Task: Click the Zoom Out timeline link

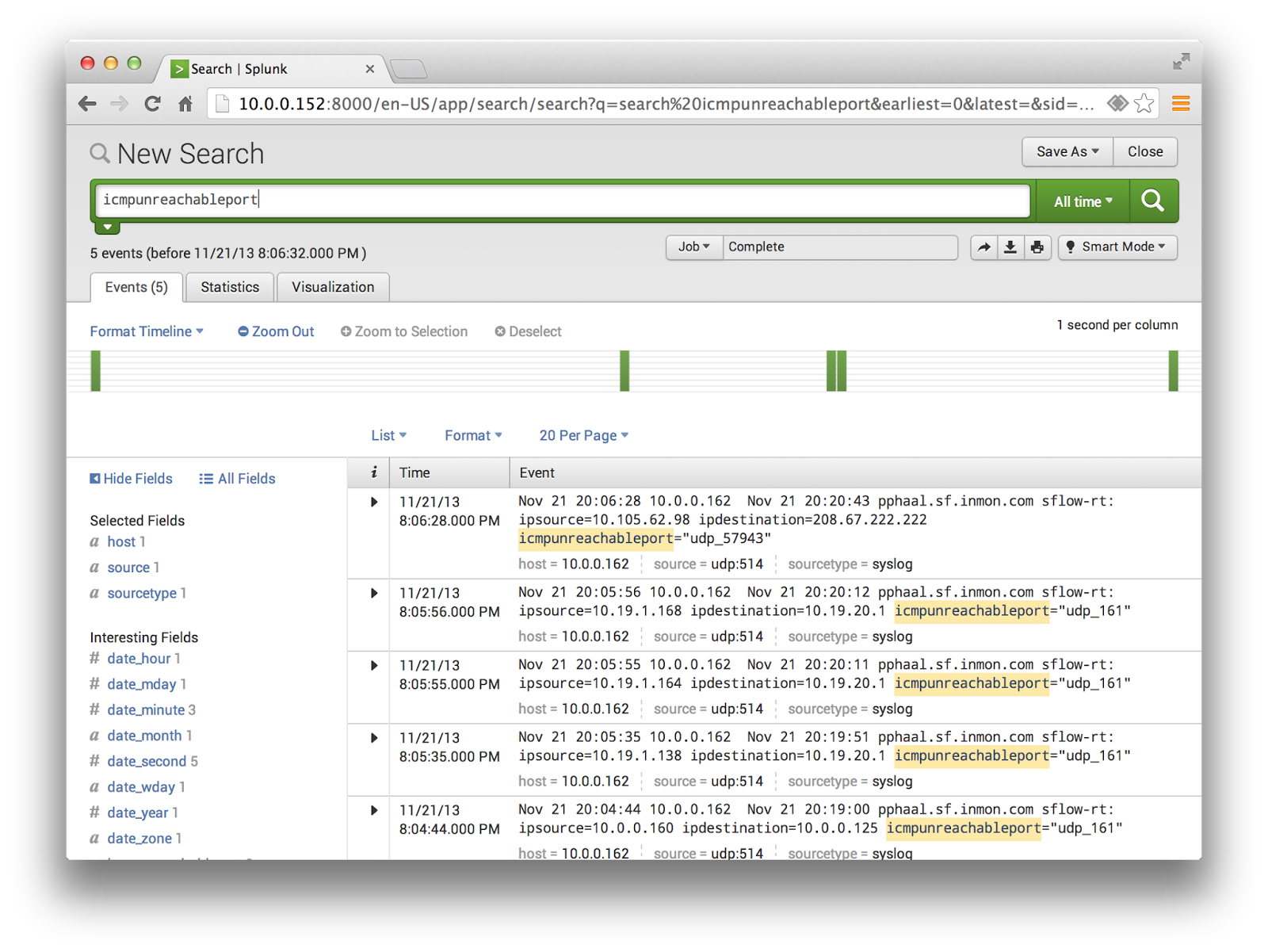Action: 276,331
